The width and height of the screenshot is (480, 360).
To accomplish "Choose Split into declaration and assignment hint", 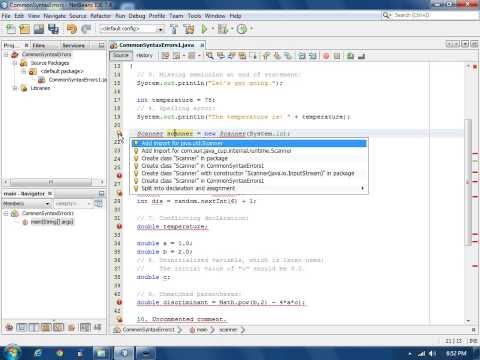I will (x=249, y=188).
